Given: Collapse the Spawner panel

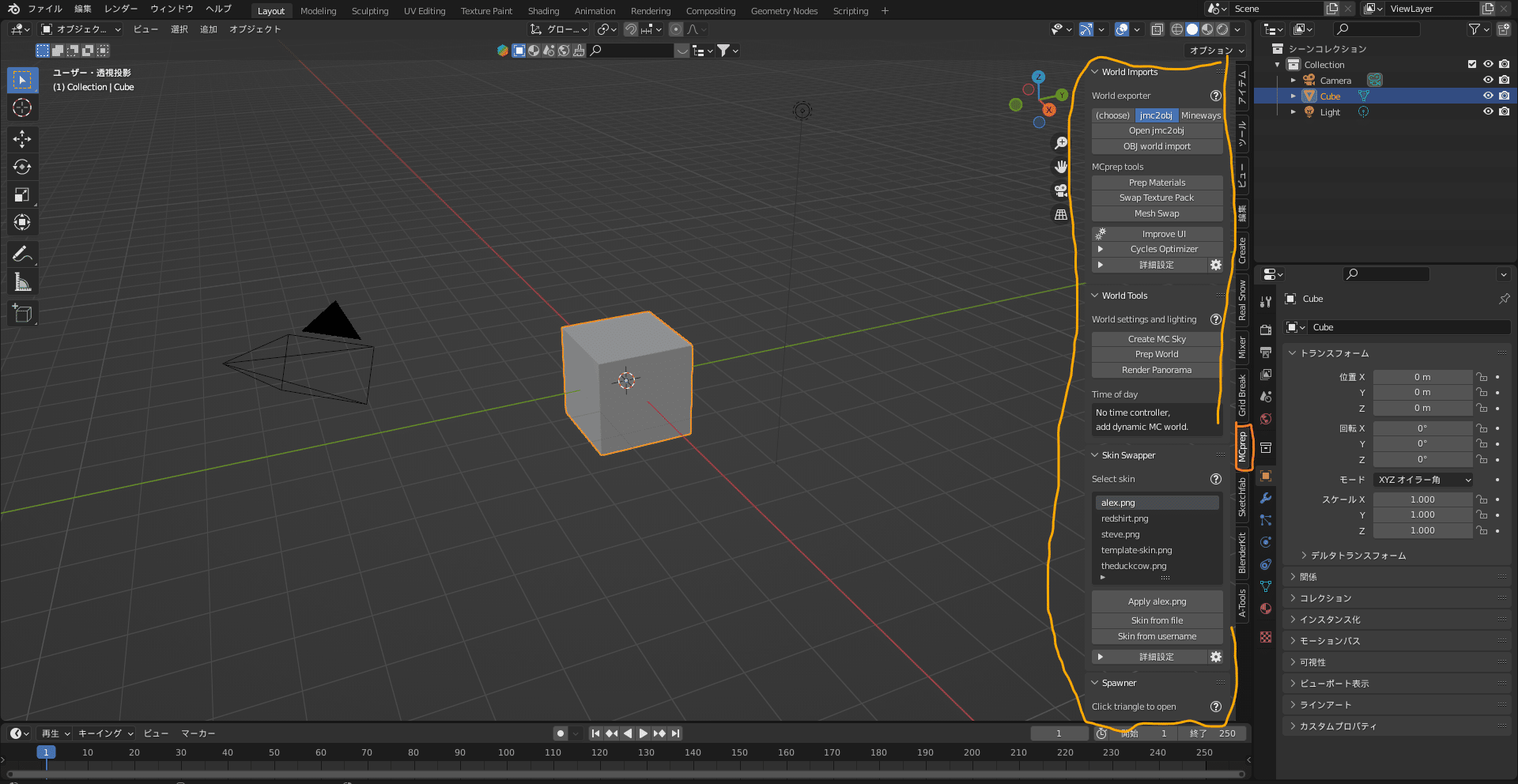Looking at the screenshot, I should click(1095, 683).
